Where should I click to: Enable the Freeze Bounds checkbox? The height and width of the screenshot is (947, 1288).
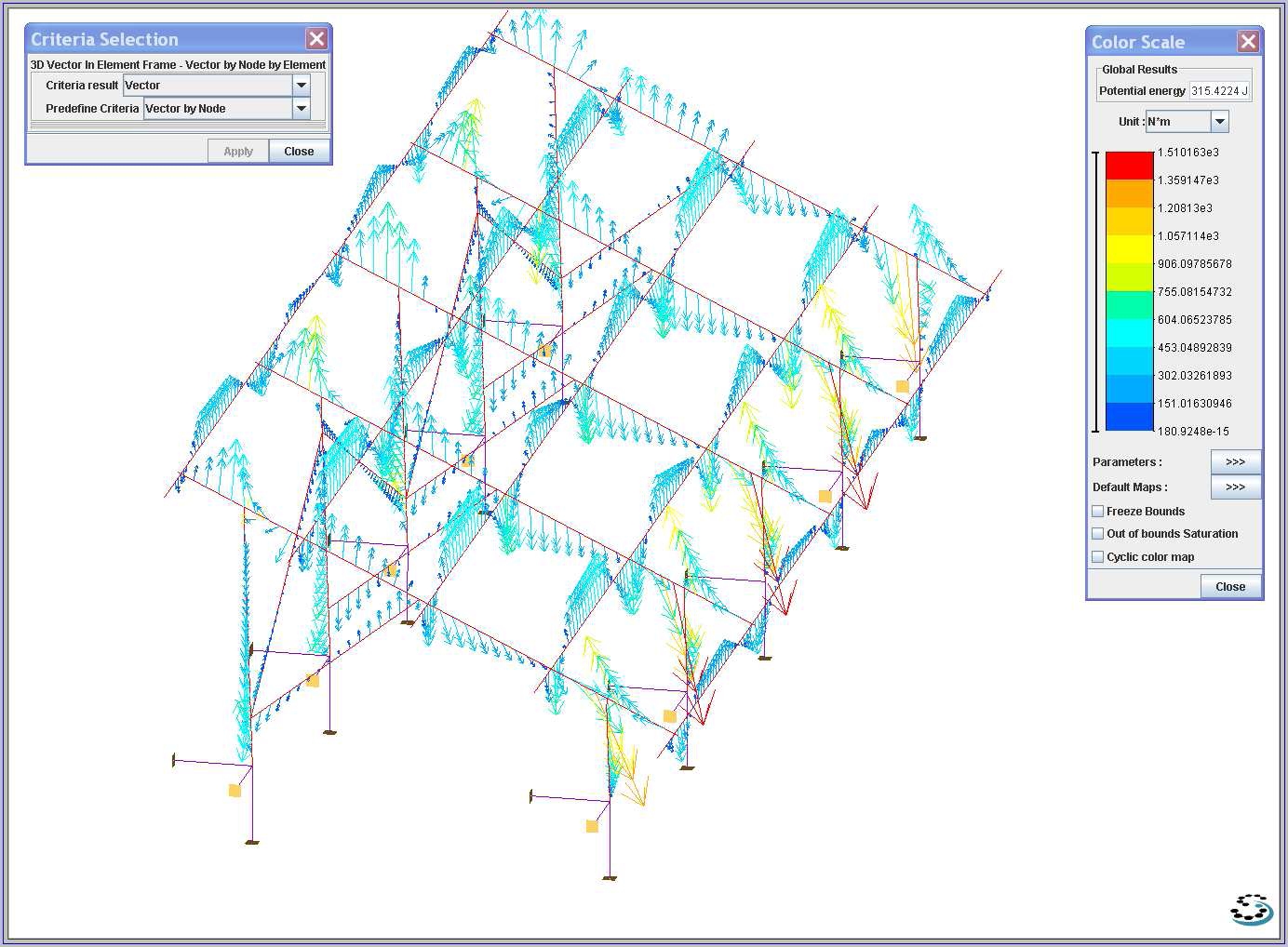point(1098,512)
